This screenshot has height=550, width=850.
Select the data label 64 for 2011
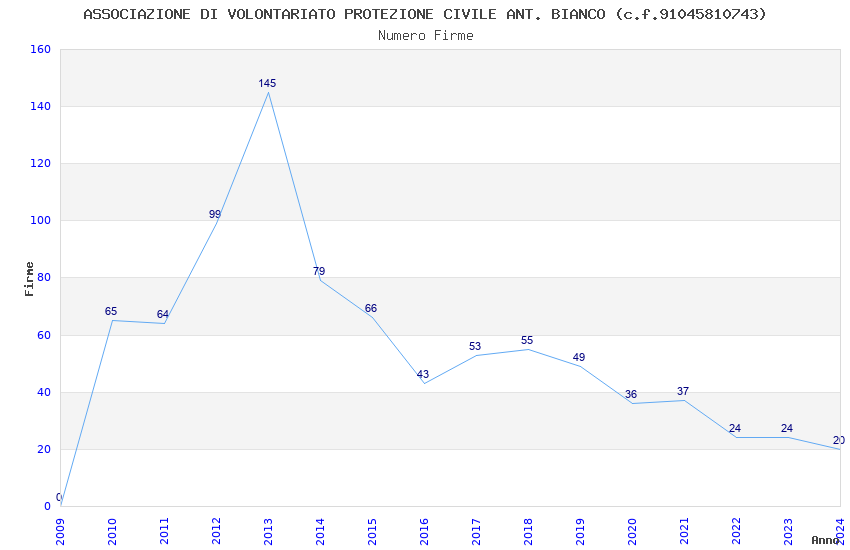tap(163, 314)
